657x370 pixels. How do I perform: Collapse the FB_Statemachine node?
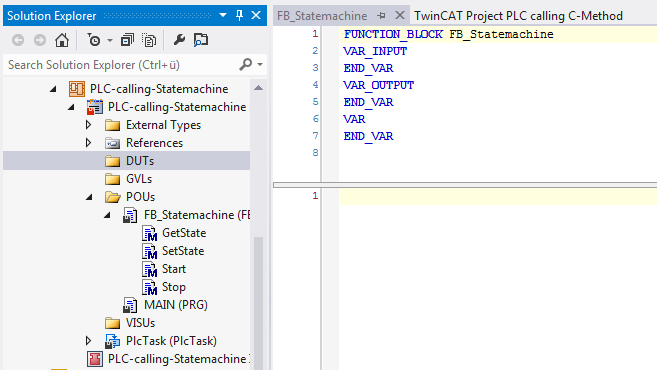(107, 215)
